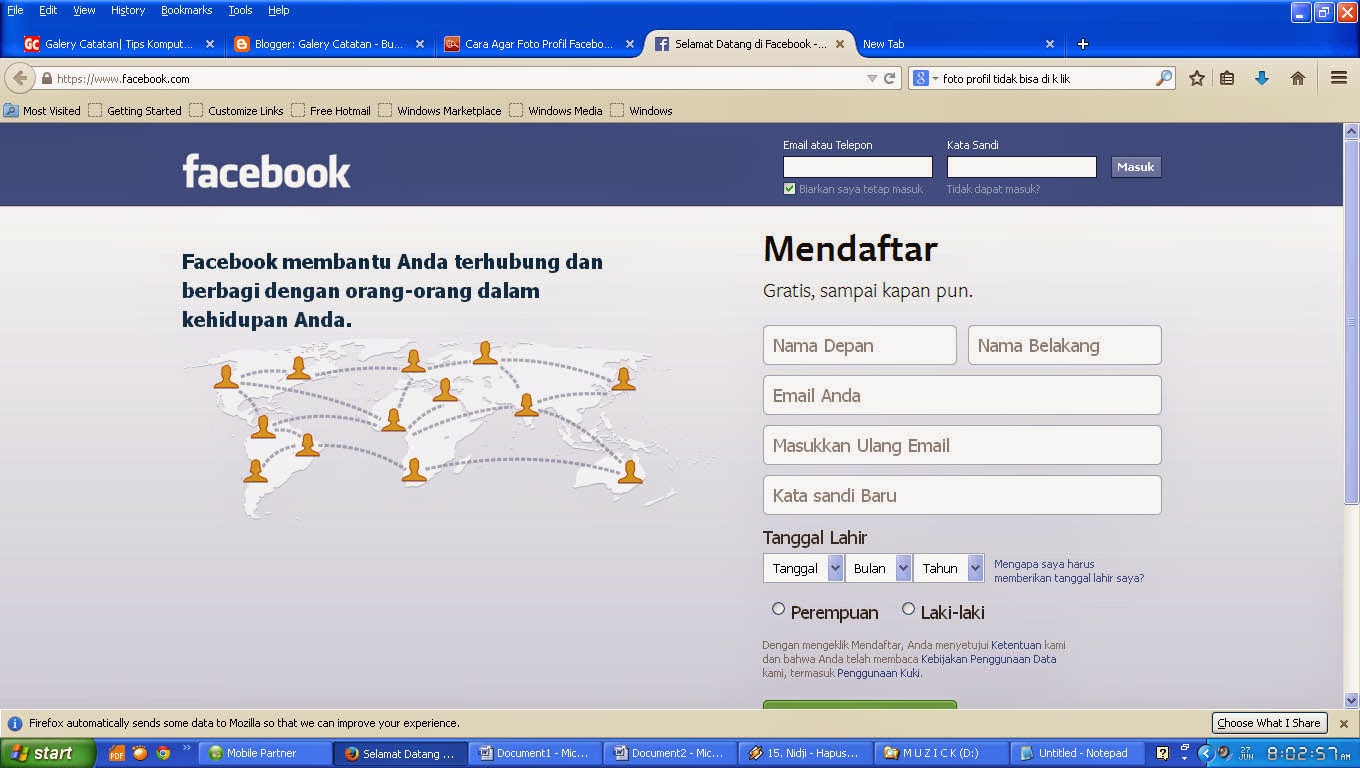This screenshot has height=768, width=1360.
Task: Expand hidden quick launch icons chevron
Action: pos(186,747)
